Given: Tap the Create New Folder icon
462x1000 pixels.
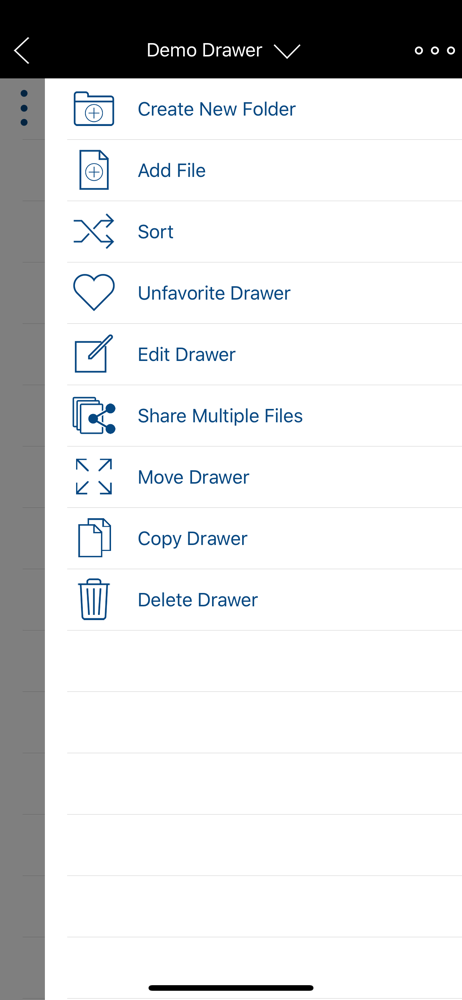Looking at the screenshot, I should point(94,109).
